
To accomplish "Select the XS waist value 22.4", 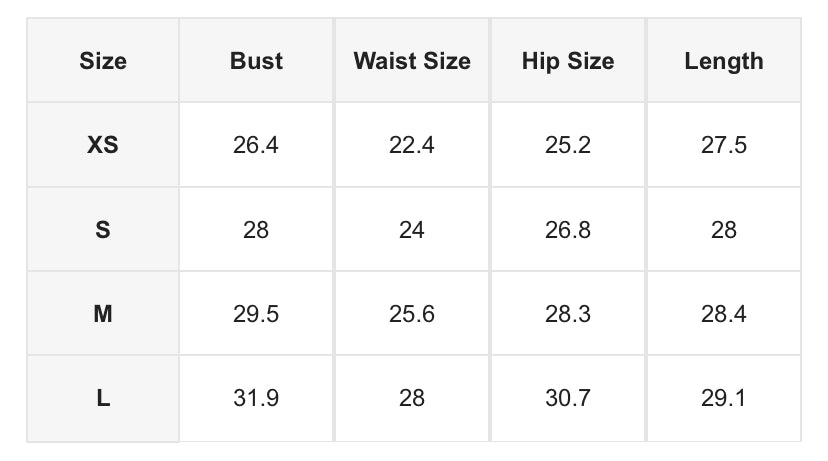I will coord(412,145).
